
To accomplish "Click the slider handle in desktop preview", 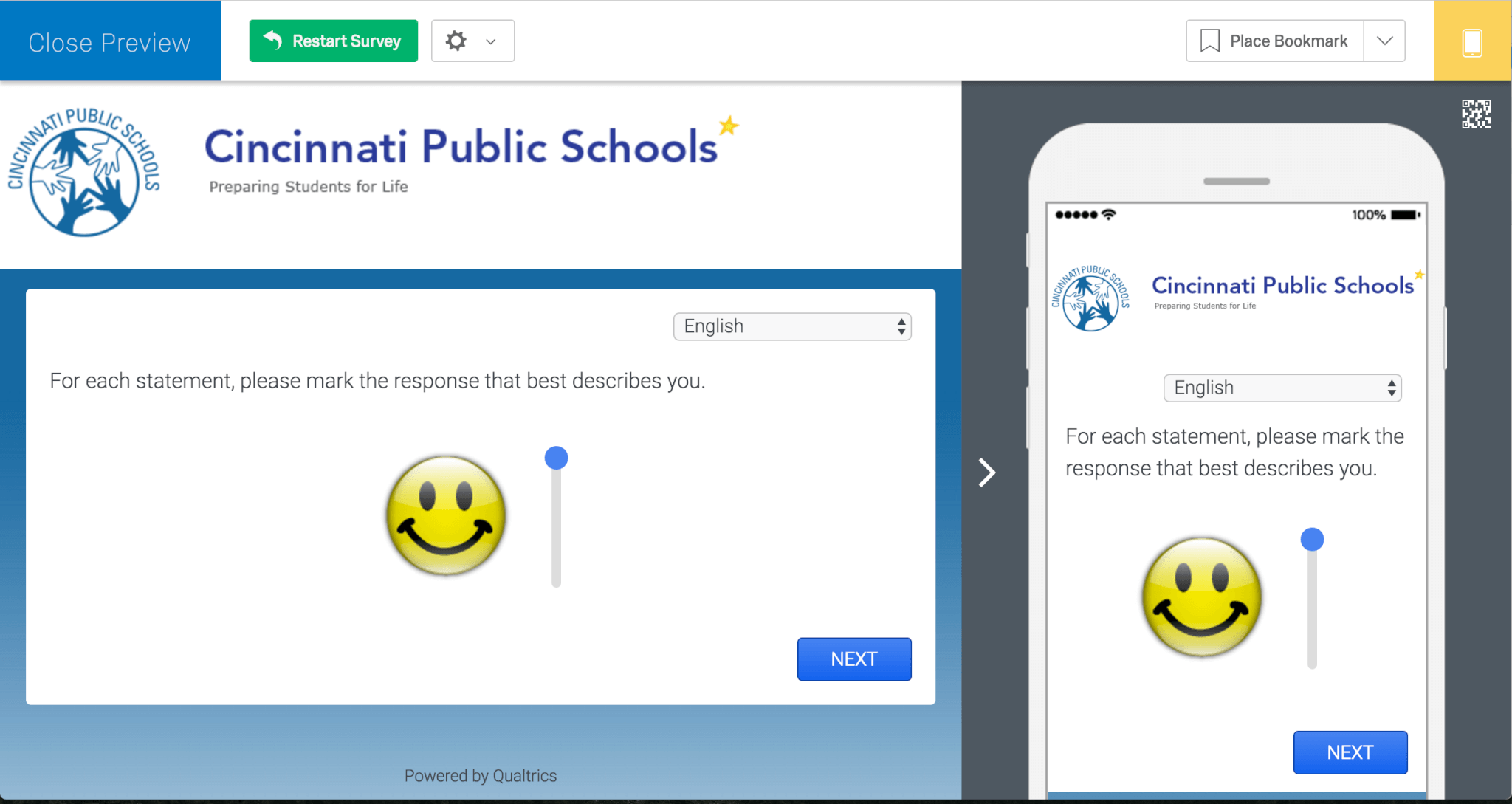I will (x=556, y=458).
